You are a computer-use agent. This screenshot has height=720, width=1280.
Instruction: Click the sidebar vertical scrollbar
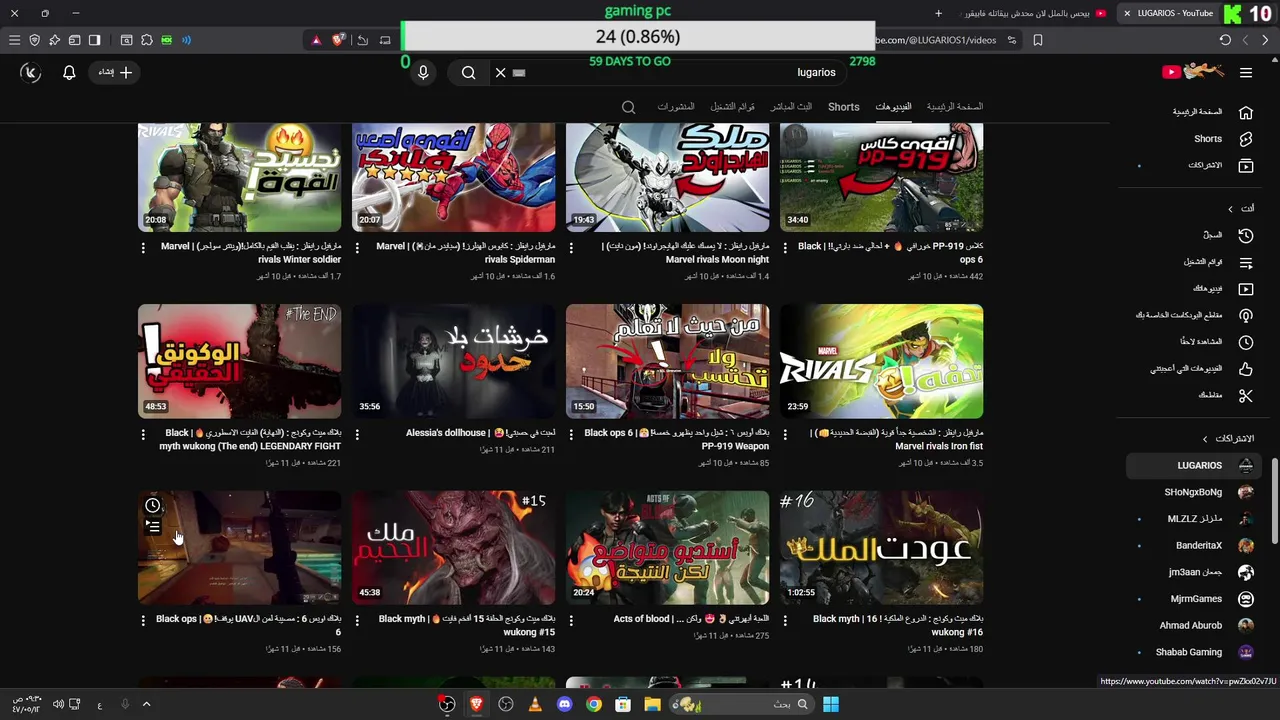(1274, 501)
